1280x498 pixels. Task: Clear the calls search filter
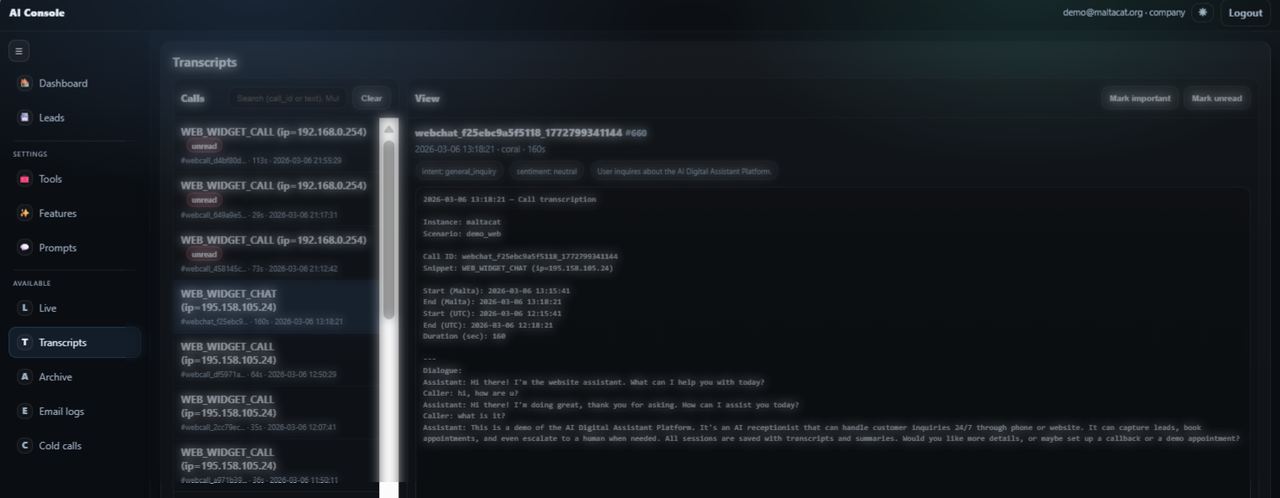pos(371,98)
